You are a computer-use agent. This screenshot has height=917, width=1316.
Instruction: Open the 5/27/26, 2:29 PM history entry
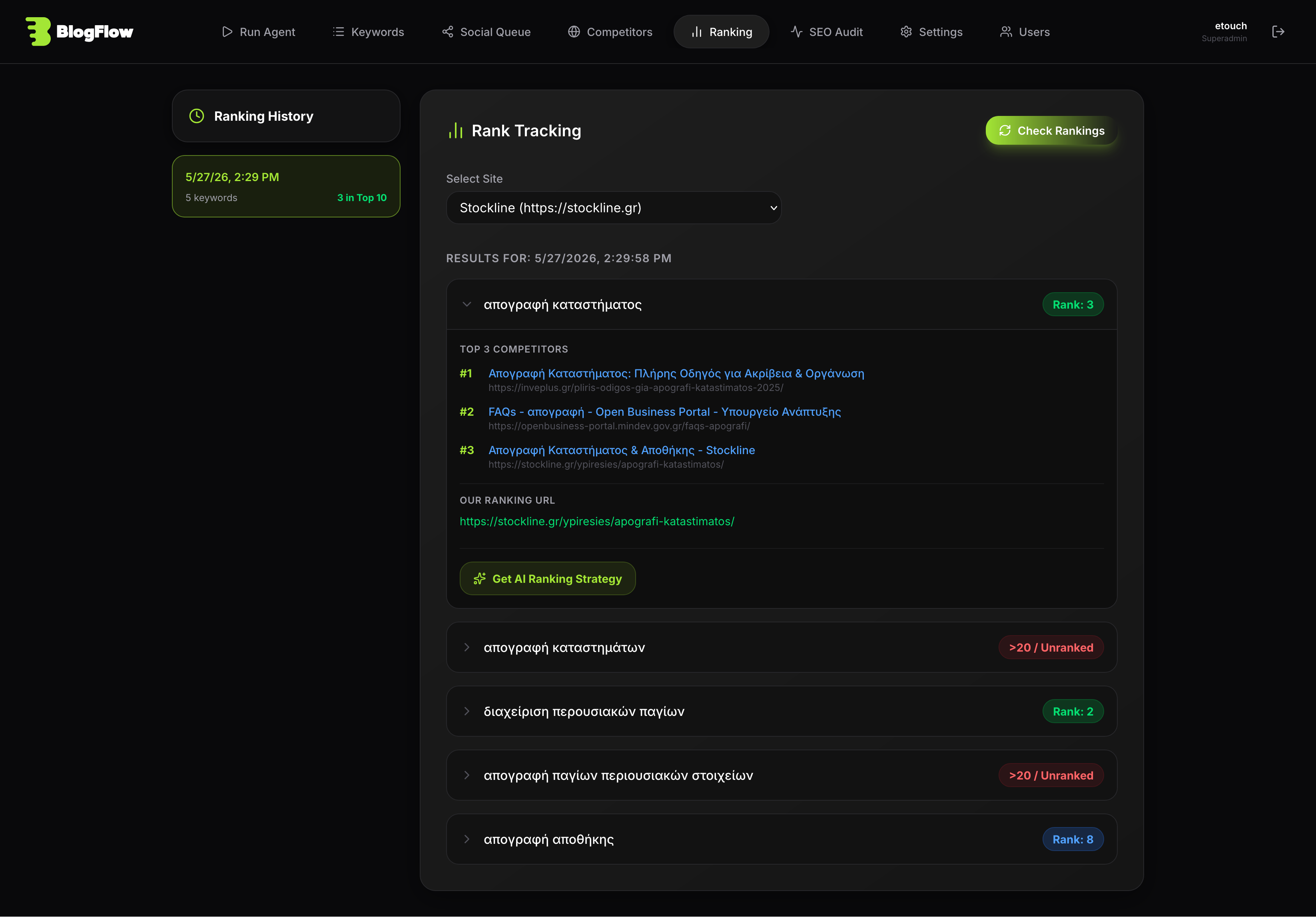tap(286, 186)
